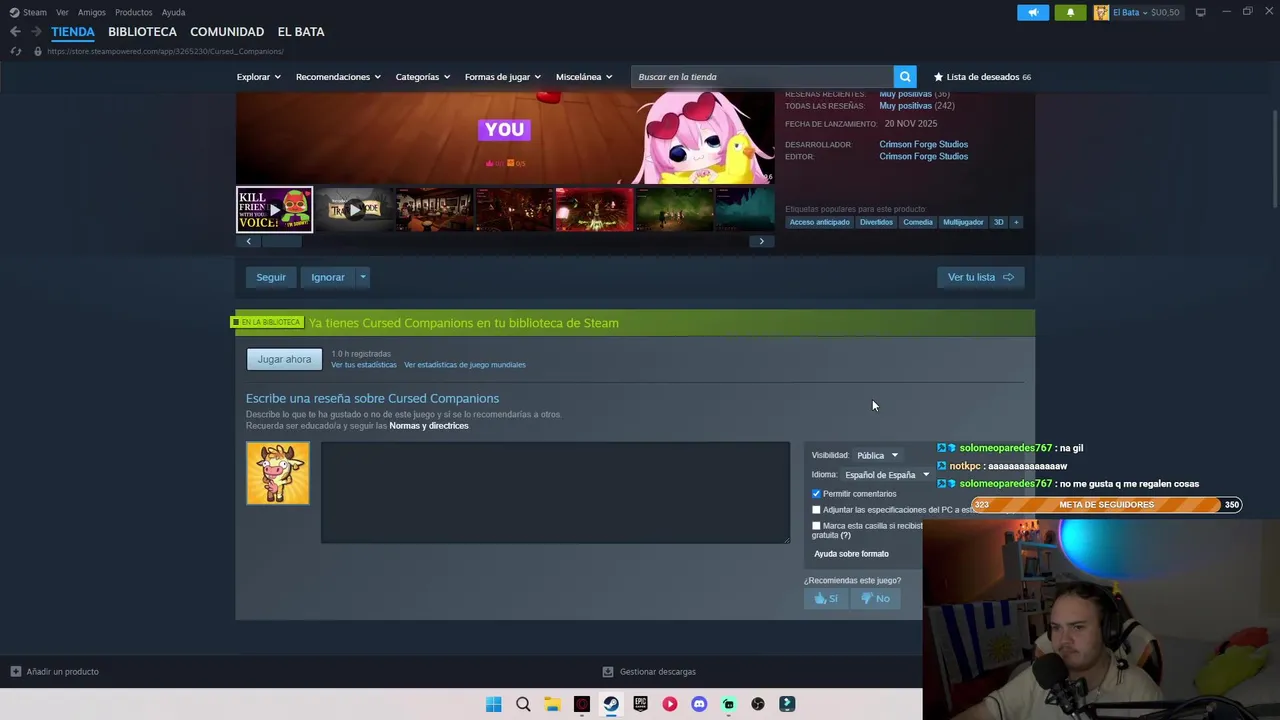Expand the Formas de jugar menu
Image resolution: width=1280 pixels, height=720 pixels.
[x=502, y=77]
